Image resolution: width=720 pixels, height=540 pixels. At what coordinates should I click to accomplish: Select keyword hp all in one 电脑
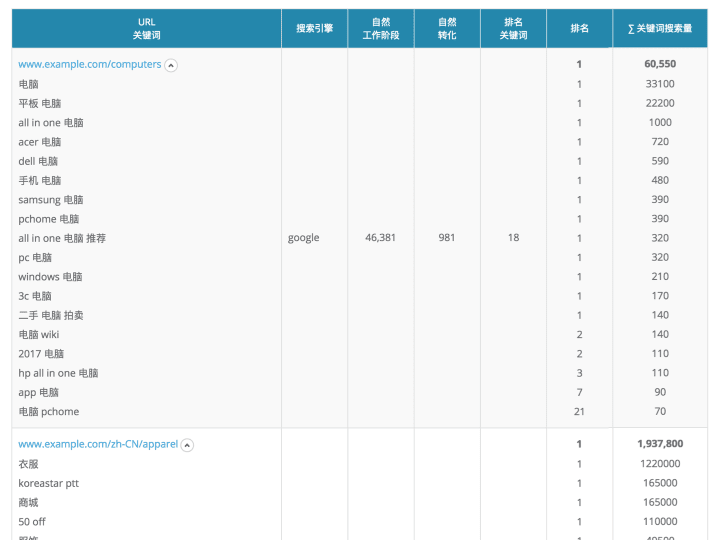tap(58, 373)
